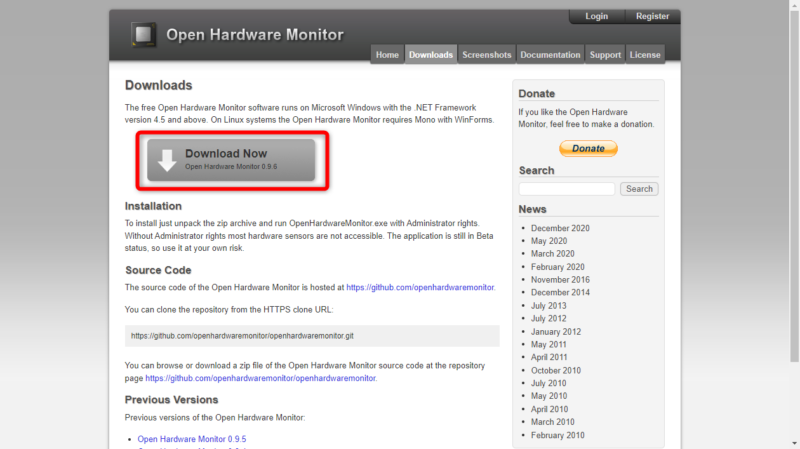800x449 pixels.
Task: Open May 2010 news link
Action: click(549, 396)
